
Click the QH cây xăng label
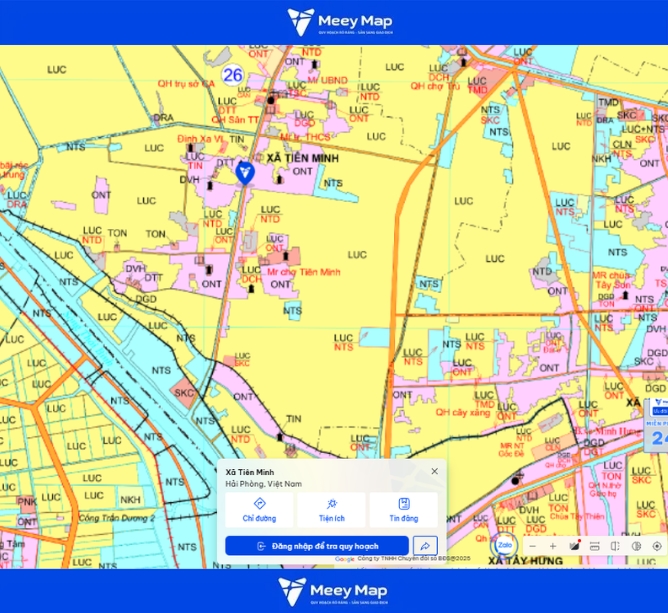[x=463, y=412]
